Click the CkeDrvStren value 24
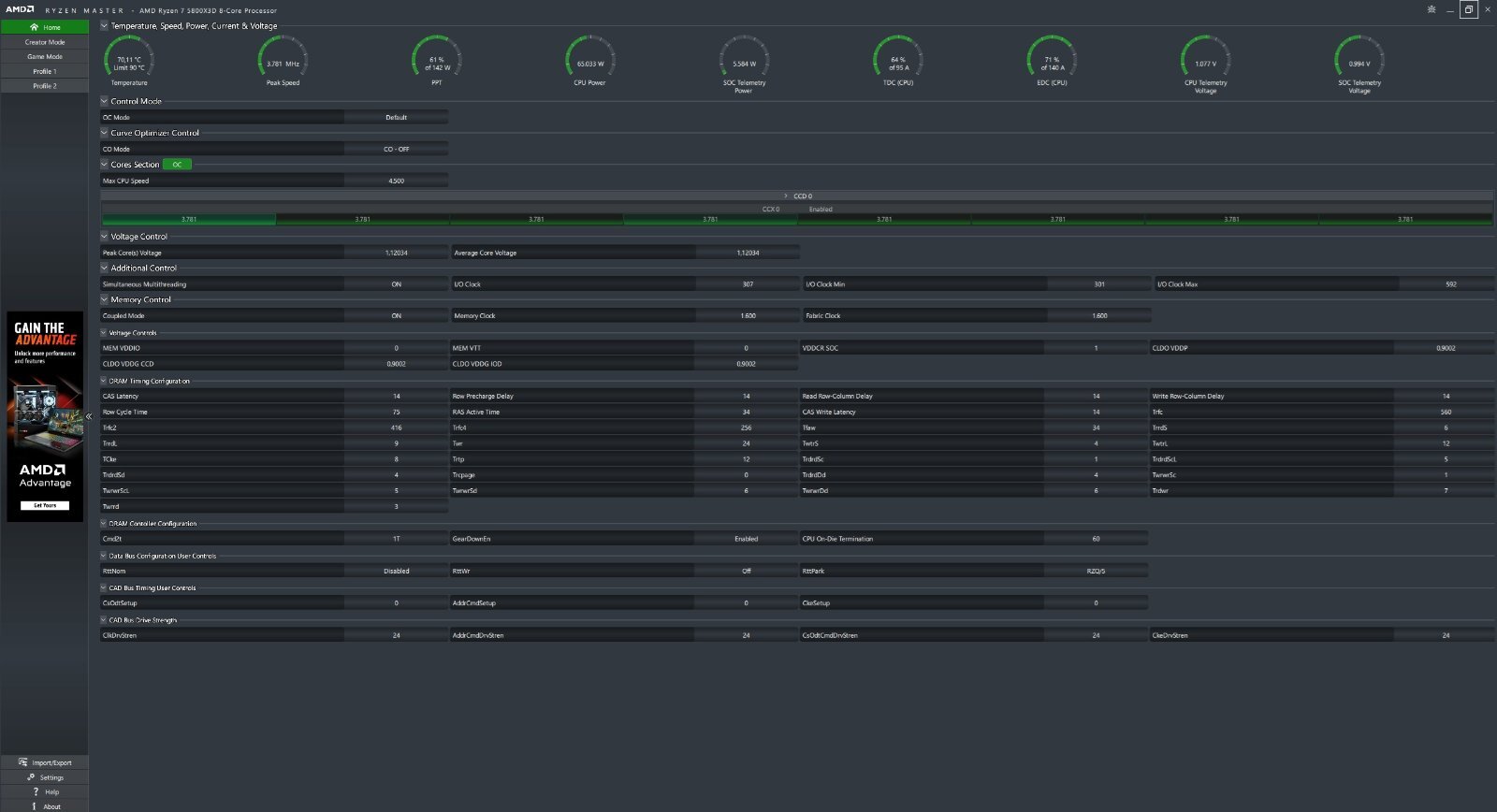This screenshot has width=1497, height=812. [x=1446, y=635]
